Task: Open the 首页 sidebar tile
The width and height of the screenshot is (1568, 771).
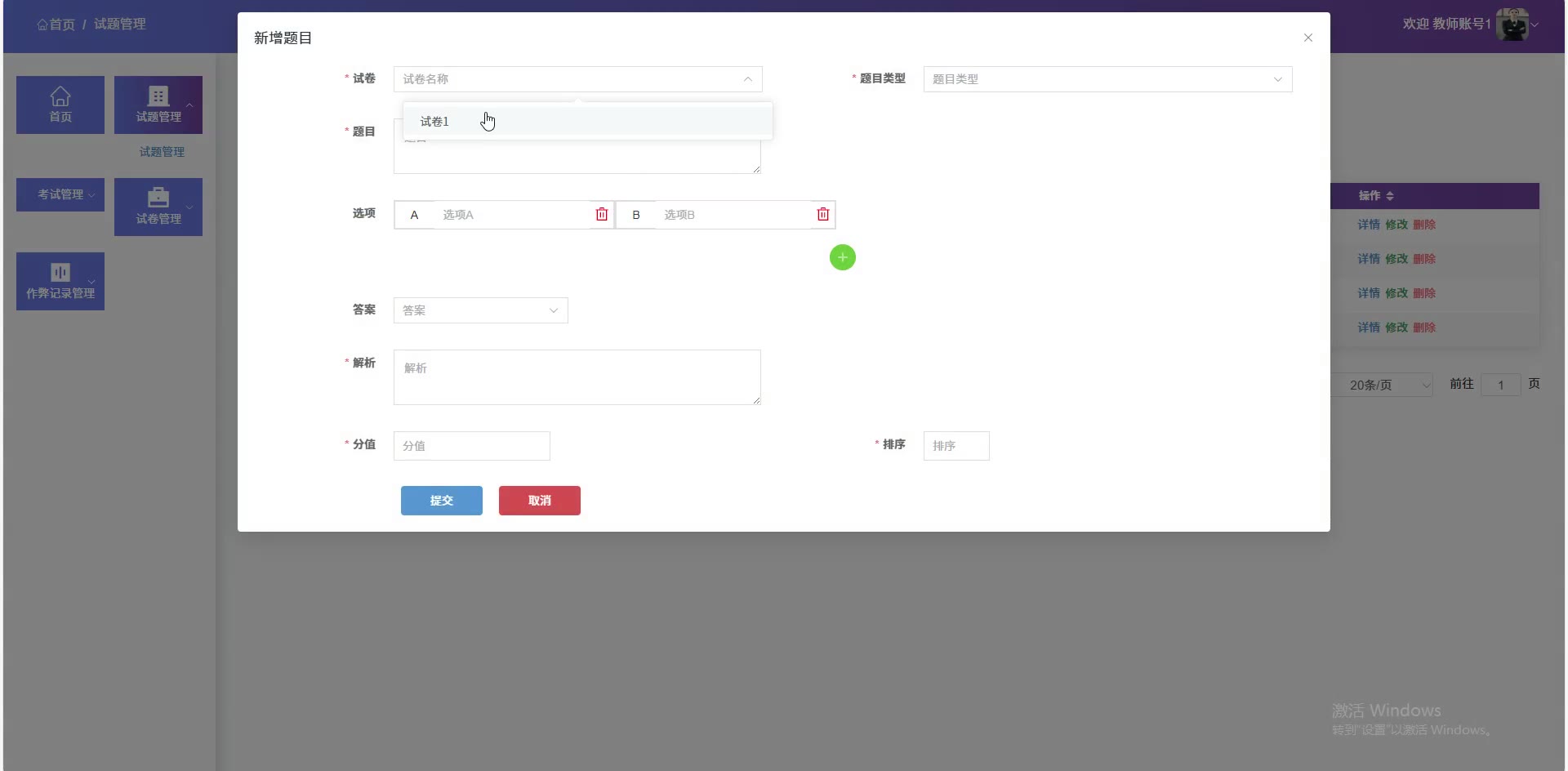Action: 60,105
